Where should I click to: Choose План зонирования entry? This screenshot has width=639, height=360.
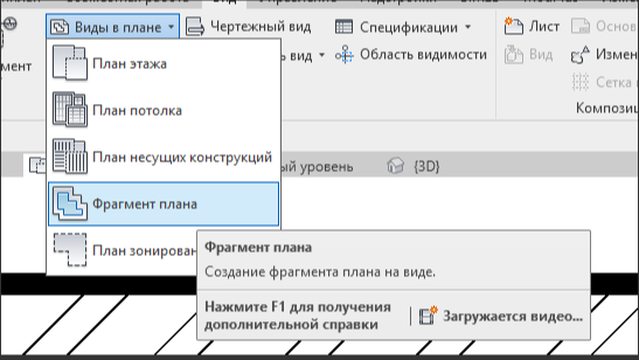point(122,250)
